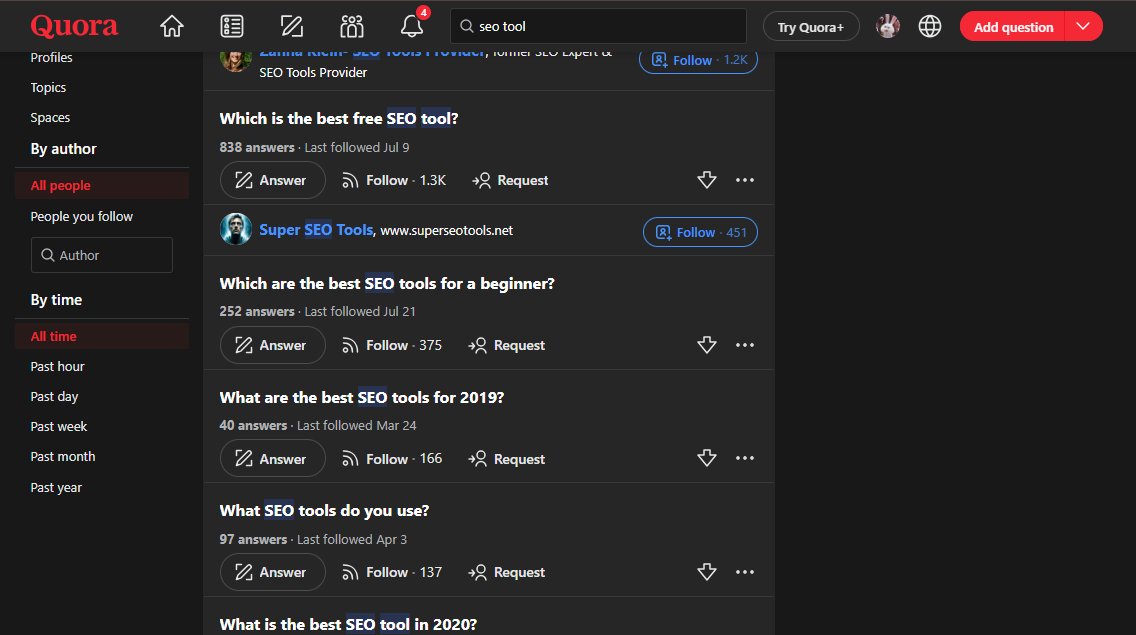Open the language globe icon
This screenshot has width=1136, height=635.
tap(930, 26)
